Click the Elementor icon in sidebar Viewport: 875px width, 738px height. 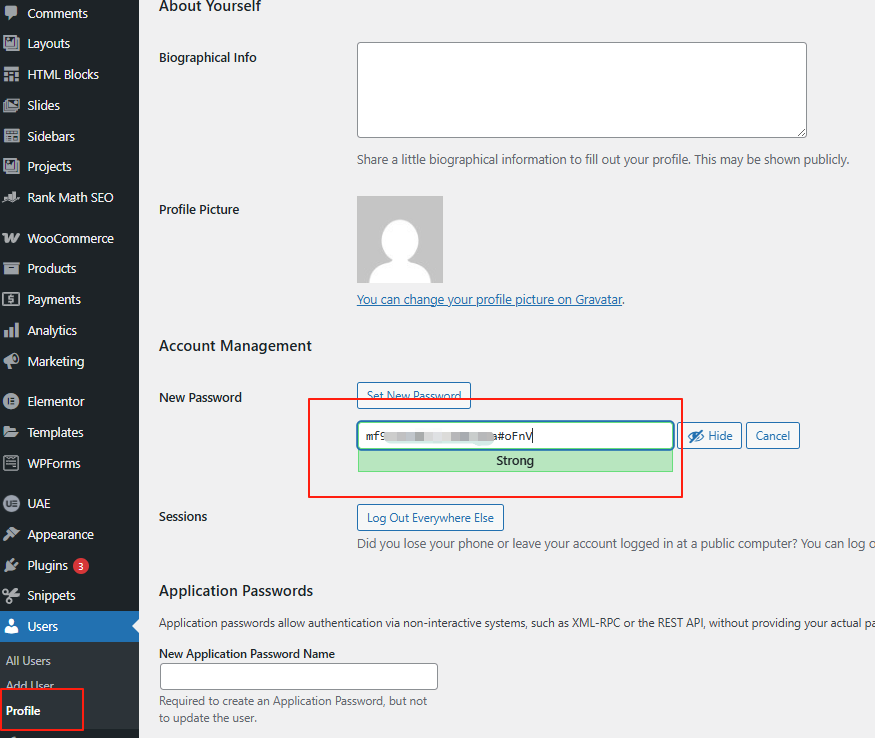click(x=12, y=401)
